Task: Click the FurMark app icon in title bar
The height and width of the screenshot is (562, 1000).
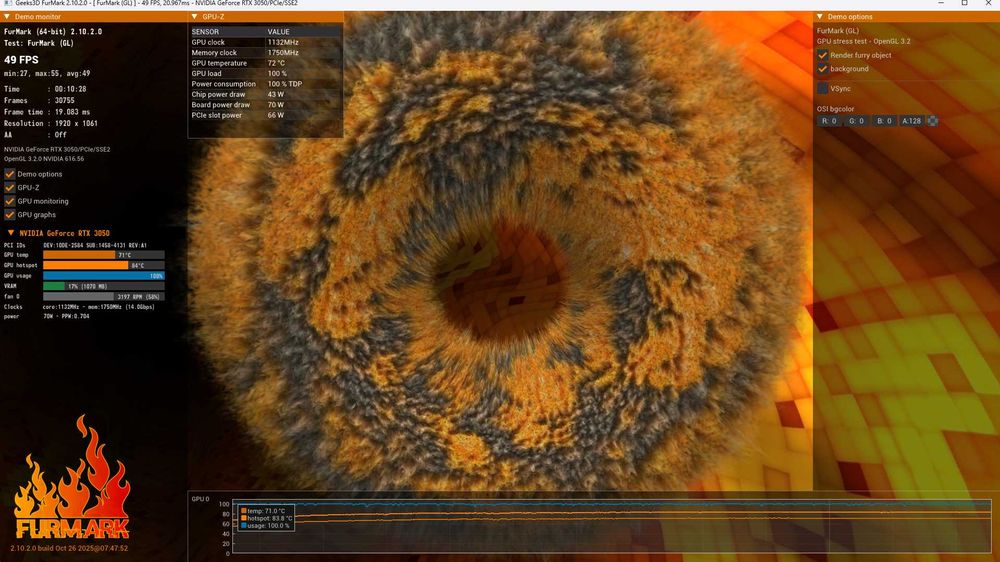Action: click(8, 3)
